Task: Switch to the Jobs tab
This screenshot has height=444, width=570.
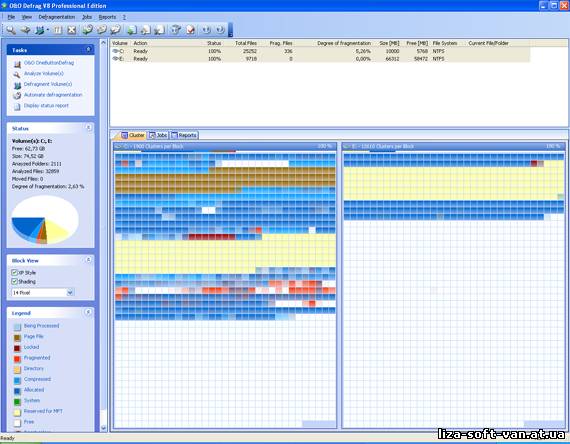Action: pos(158,135)
